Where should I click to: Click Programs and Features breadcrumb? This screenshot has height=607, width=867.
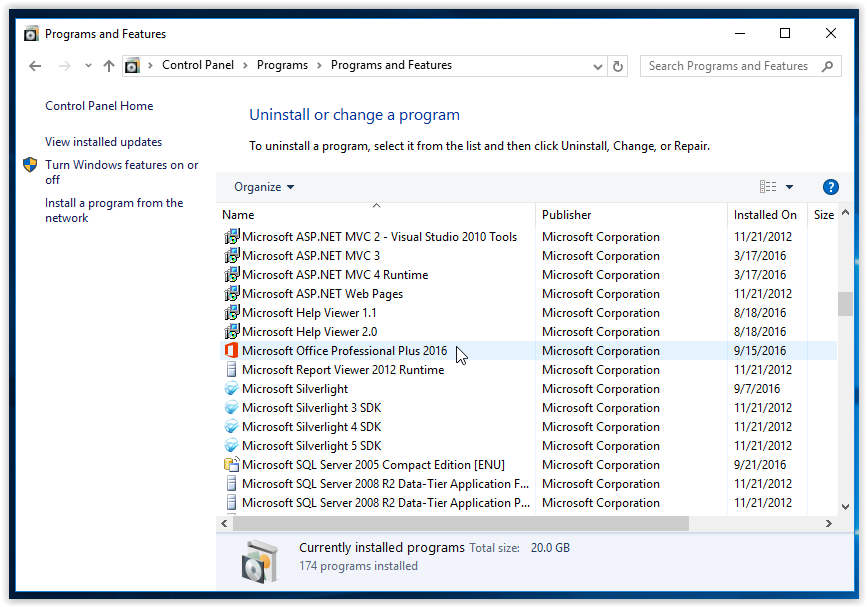point(391,65)
